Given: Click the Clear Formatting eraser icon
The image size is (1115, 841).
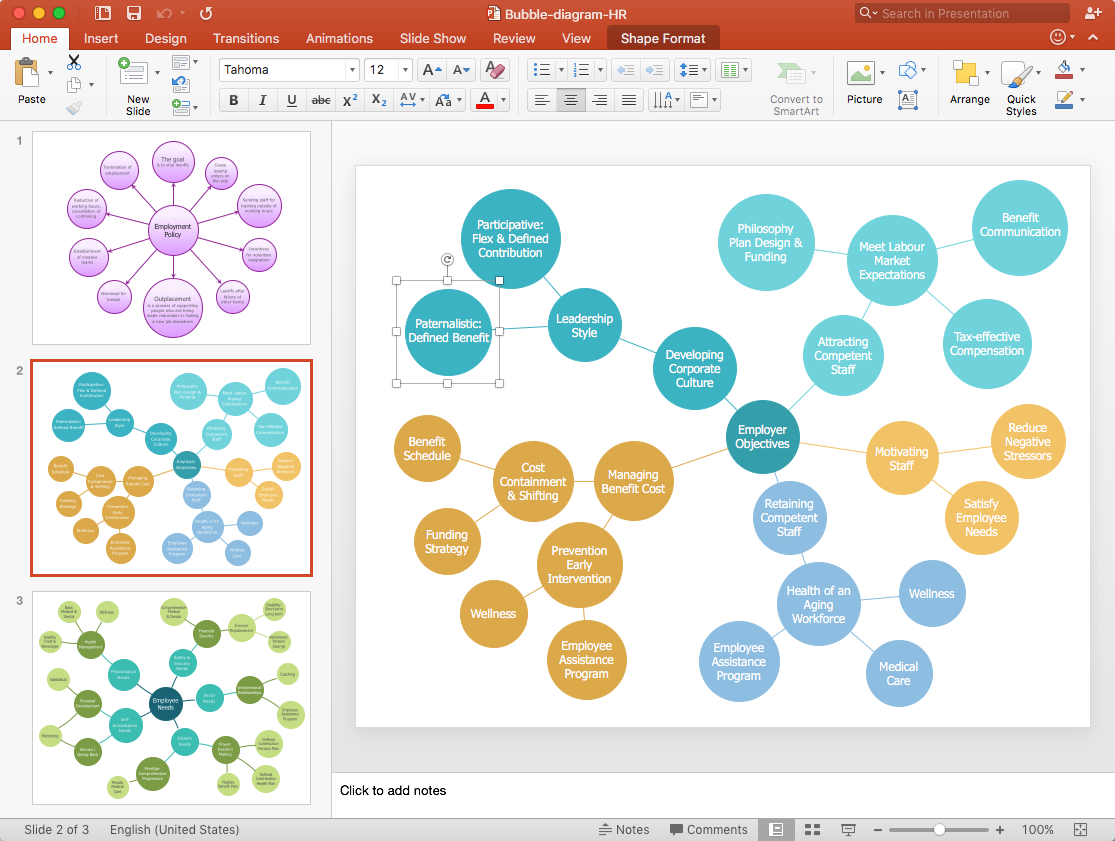Looking at the screenshot, I should tap(494, 70).
